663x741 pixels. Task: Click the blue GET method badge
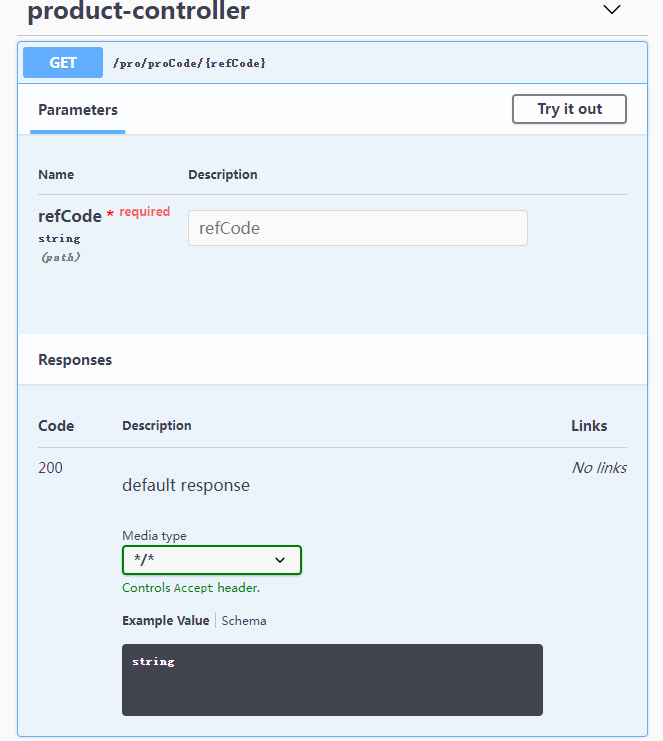[x=63, y=62]
